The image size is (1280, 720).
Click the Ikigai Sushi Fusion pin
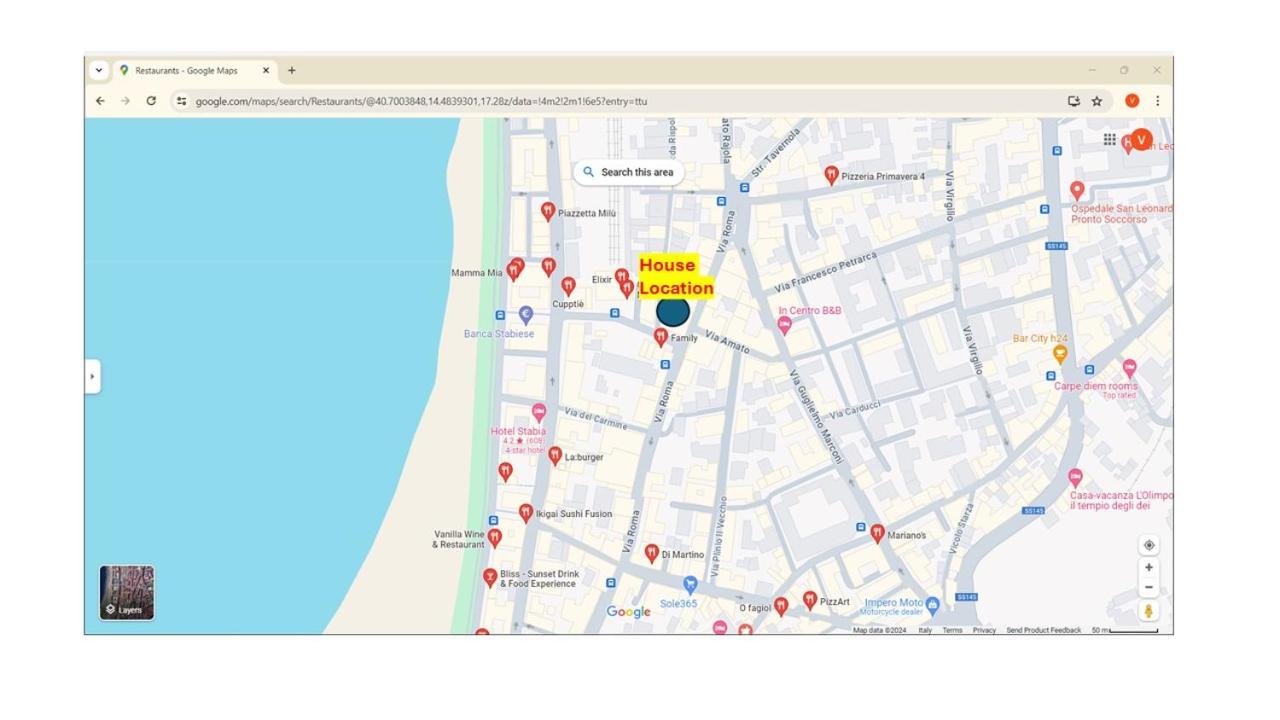525,513
